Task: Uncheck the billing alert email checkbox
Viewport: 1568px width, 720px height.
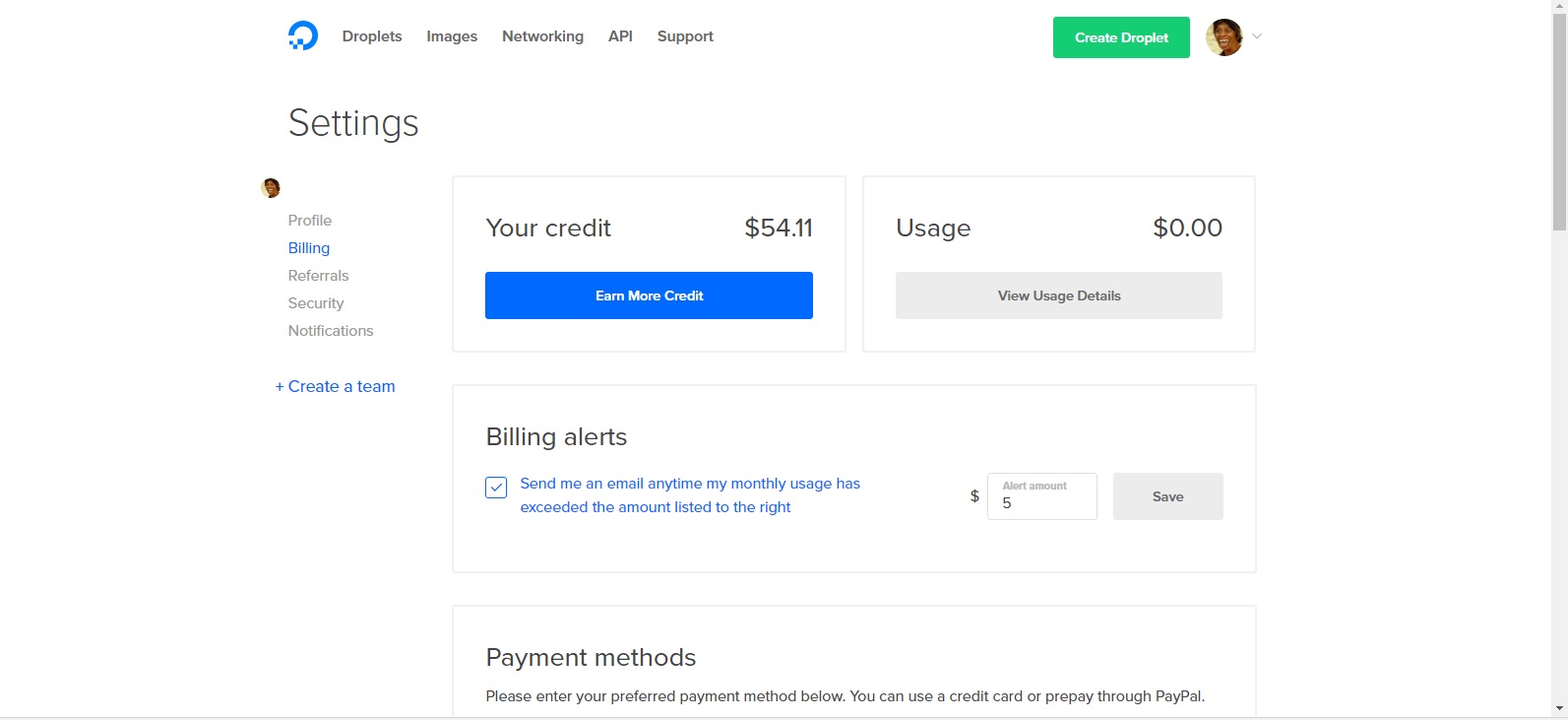Action: (x=496, y=488)
